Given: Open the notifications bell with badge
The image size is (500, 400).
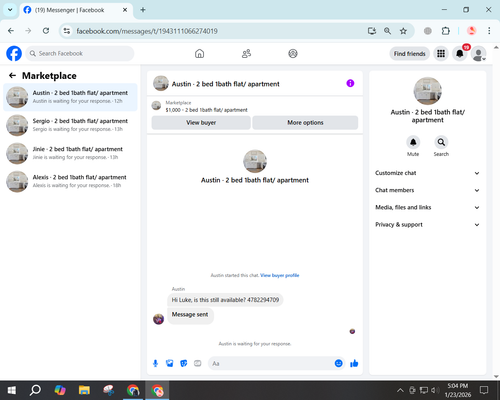Looking at the screenshot, I should click(460, 53).
